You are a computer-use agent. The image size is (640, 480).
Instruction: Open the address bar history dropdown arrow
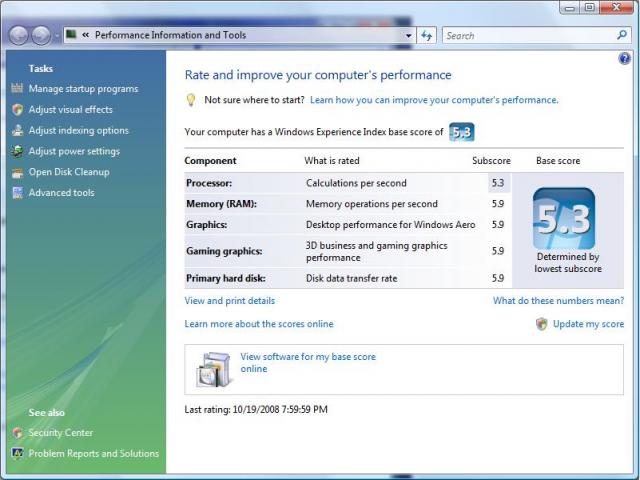(409, 36)
